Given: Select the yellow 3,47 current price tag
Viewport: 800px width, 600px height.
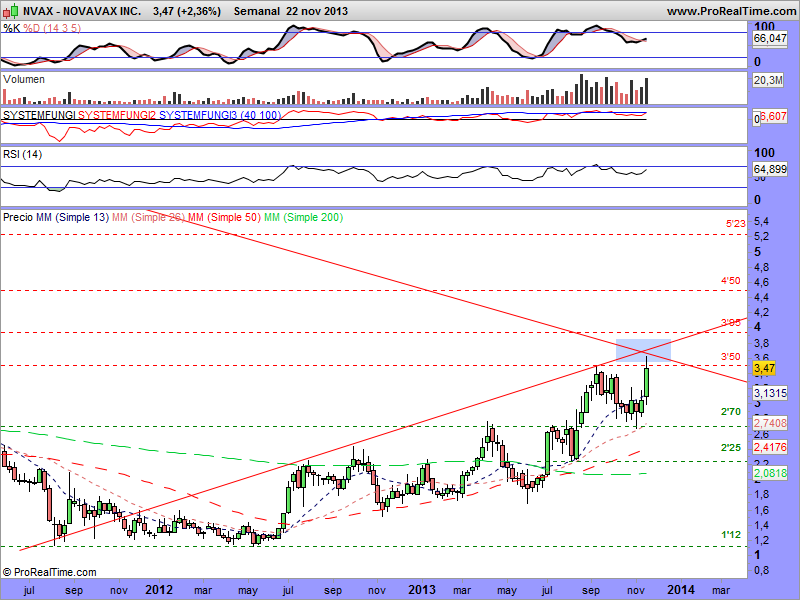Looking at the screenshot, I should pos(764,368).
